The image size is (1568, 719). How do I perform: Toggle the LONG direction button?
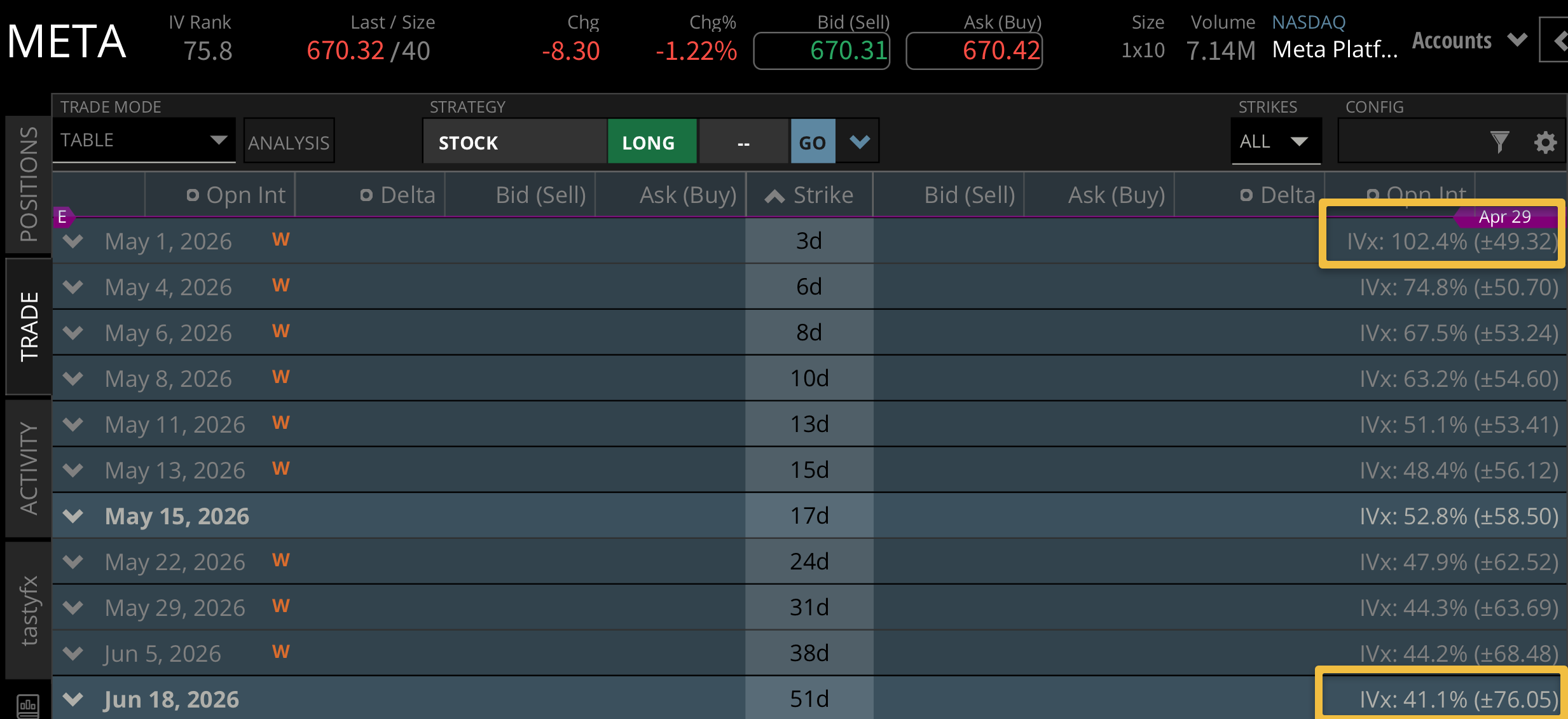(650, 142)
